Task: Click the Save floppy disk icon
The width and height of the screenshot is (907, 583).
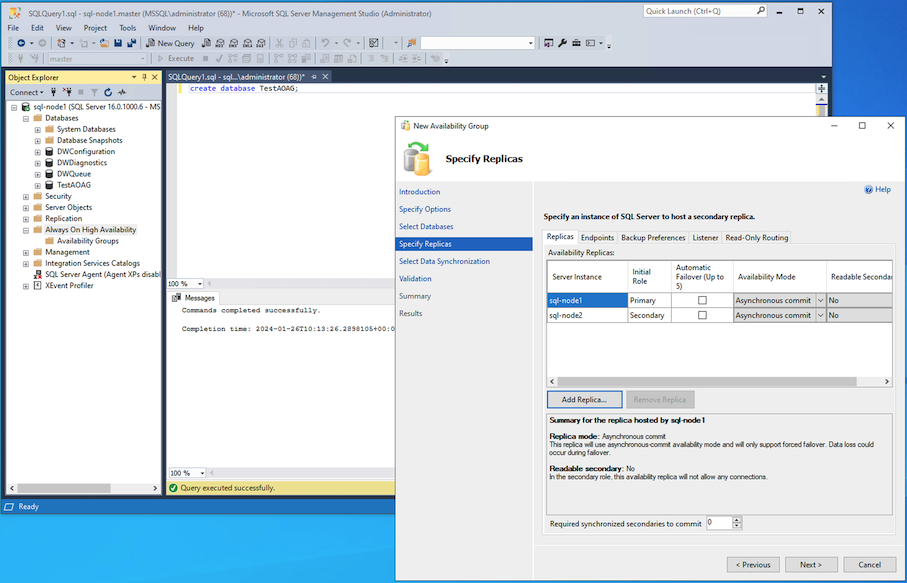Action: pos(118,43)
